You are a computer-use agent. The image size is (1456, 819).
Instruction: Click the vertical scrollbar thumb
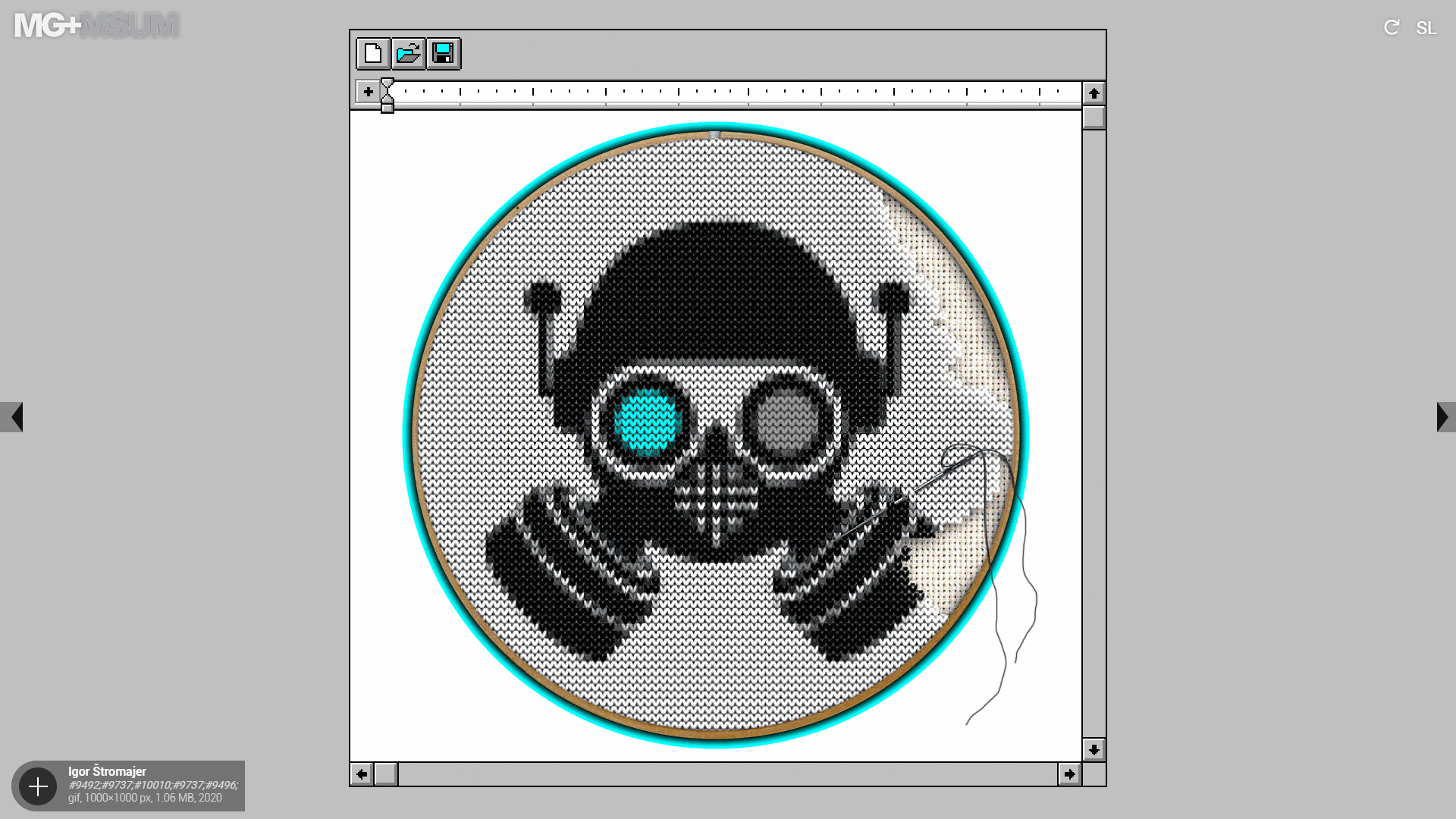(x=1094, y=118)
